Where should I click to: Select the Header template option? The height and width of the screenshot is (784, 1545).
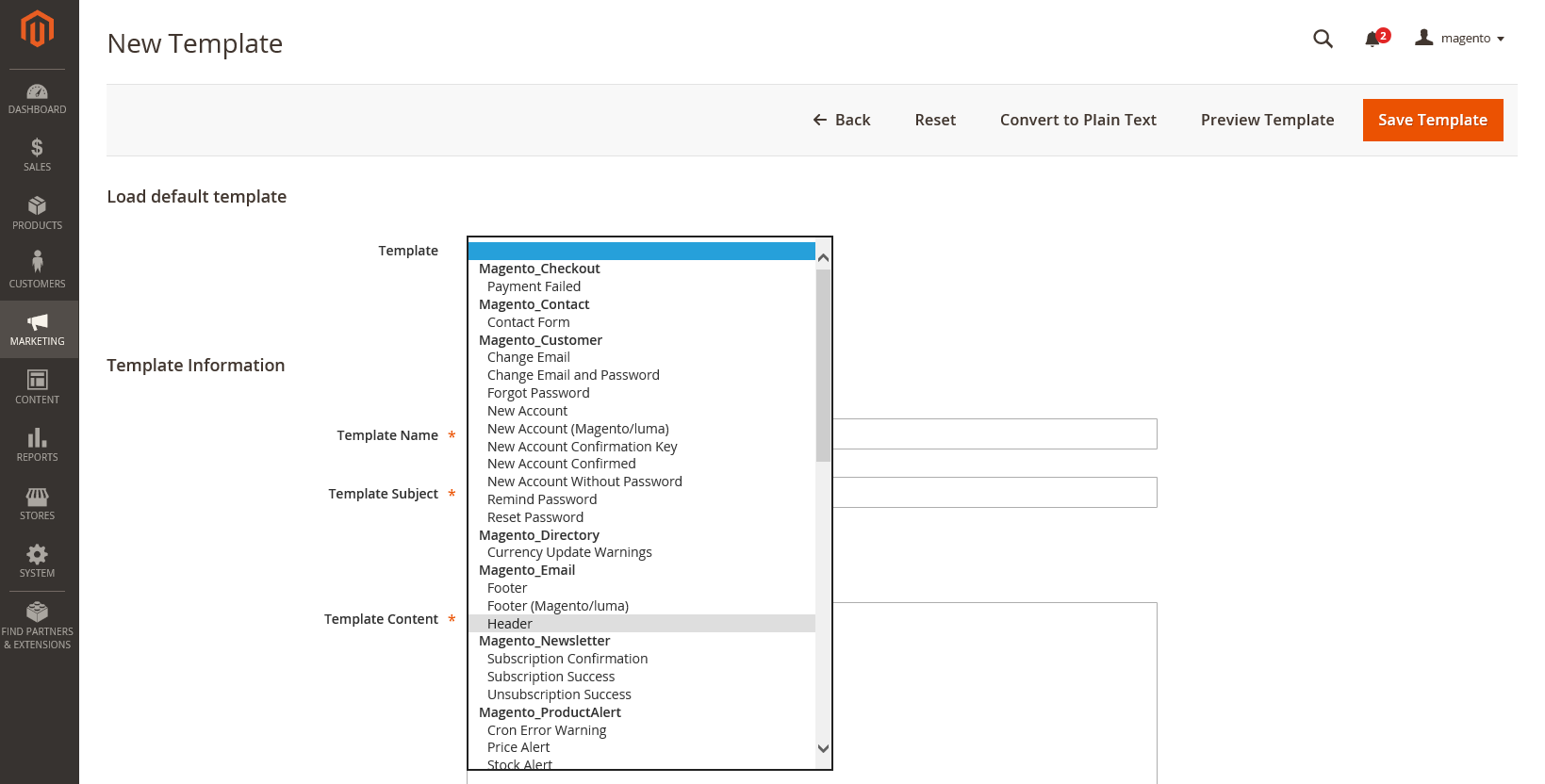642,624
